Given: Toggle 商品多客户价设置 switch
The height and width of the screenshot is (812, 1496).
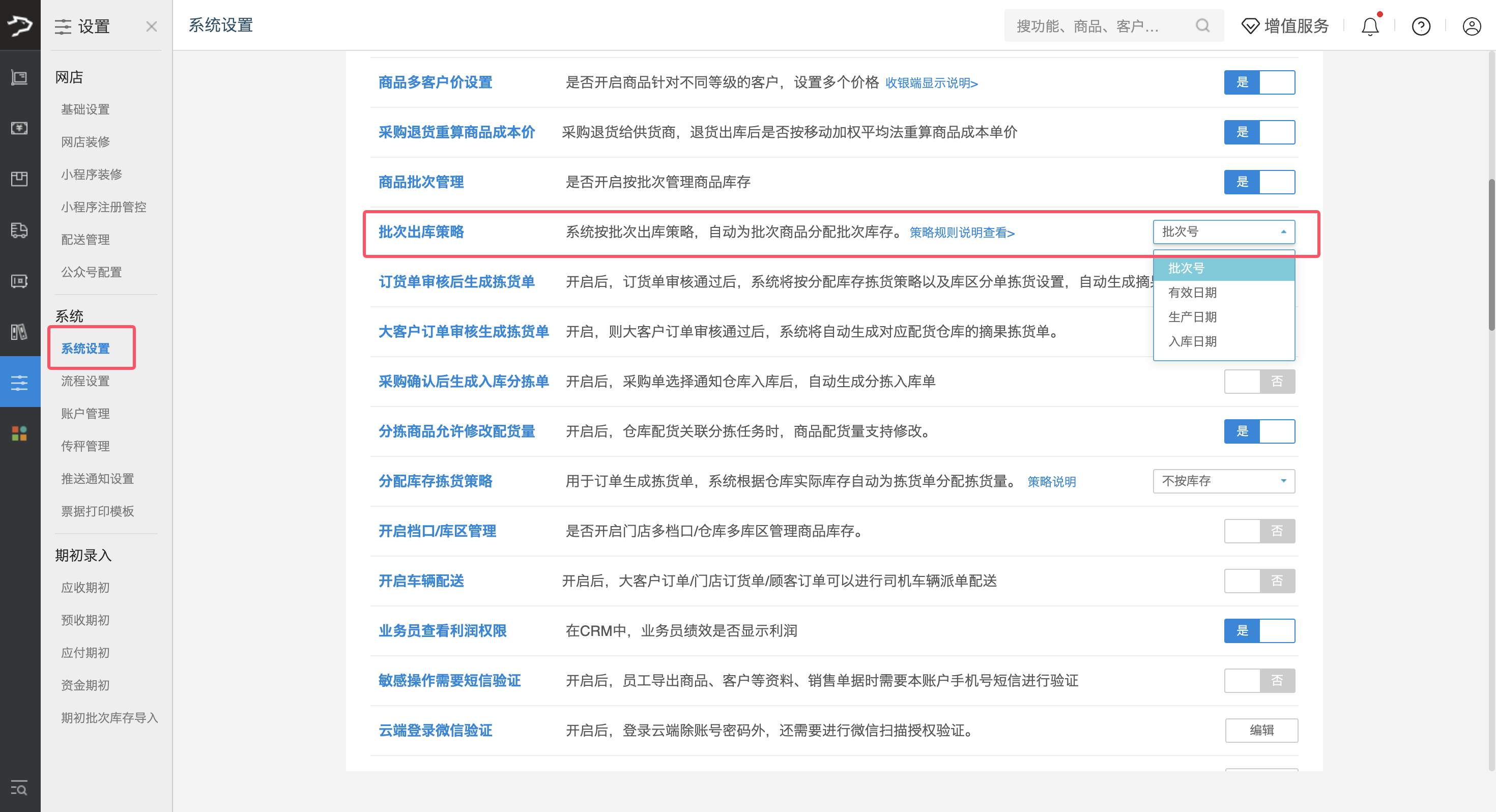Looking at the screenshot, I should pyautogui.click(x=1259, y=82).
